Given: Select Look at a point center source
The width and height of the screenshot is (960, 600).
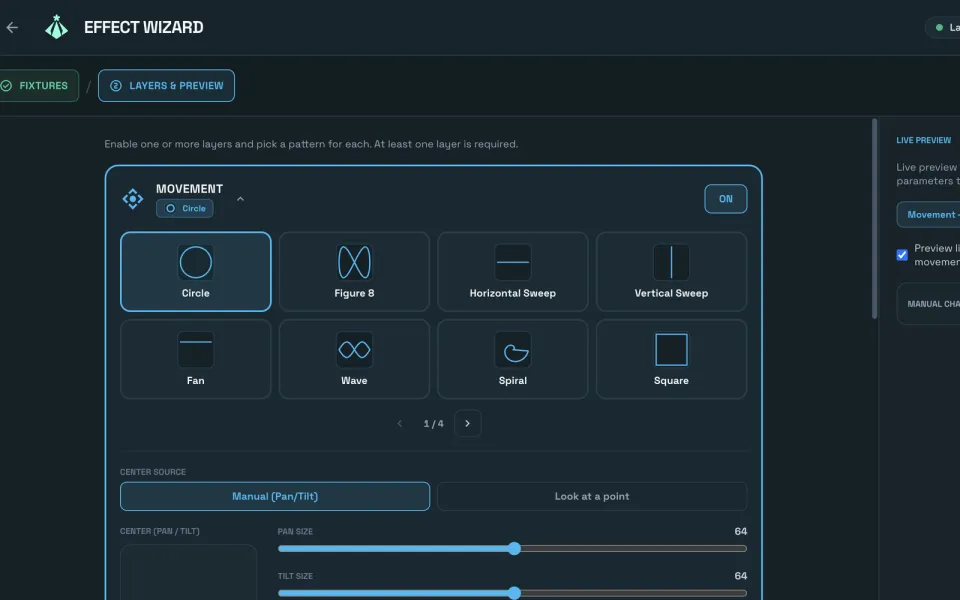Looking at the screenshot, I should [592, 497].
